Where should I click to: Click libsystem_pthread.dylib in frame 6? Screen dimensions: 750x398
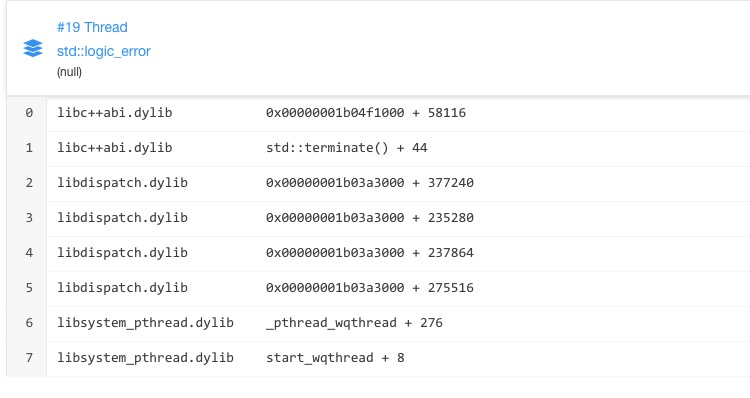coord(145,323)
